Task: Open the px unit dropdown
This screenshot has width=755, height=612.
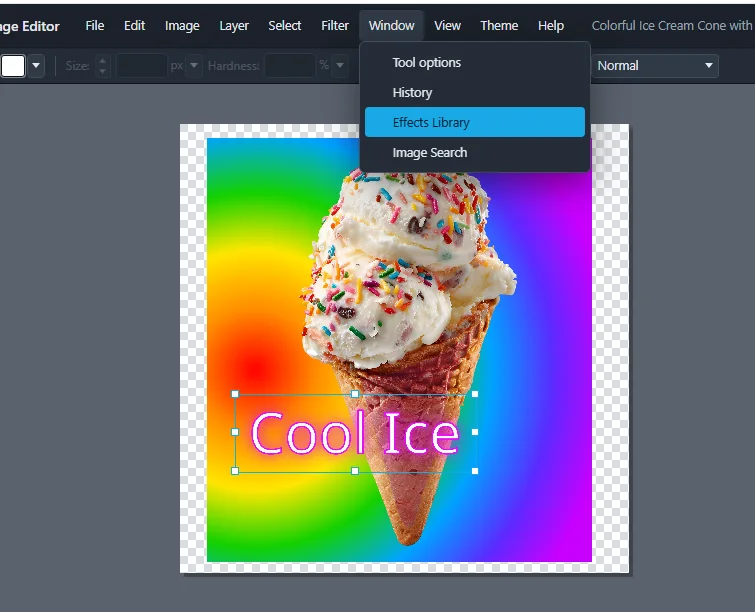Action: pos(194,65)
